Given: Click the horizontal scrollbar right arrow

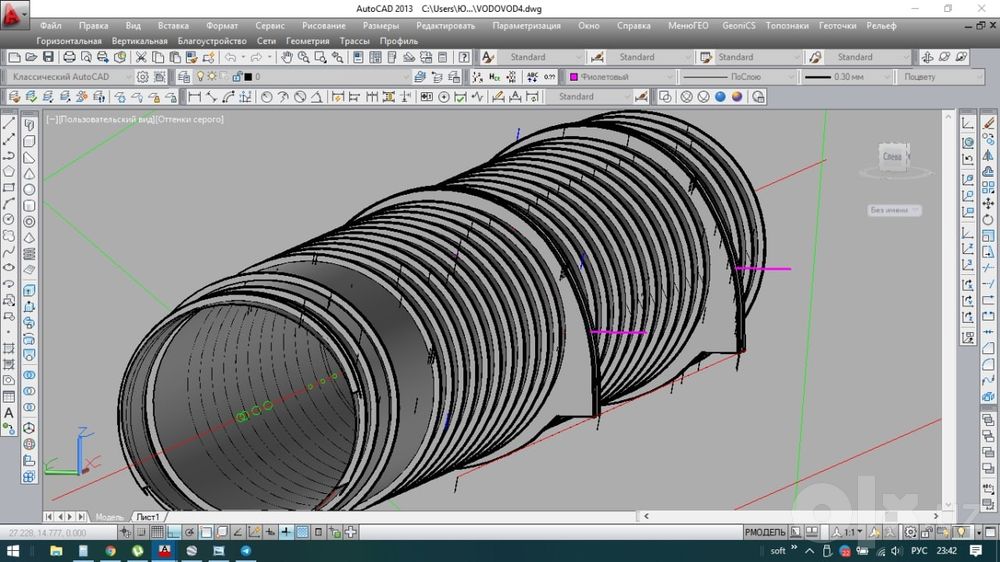Looking at the screenshot, I should 936,516.
